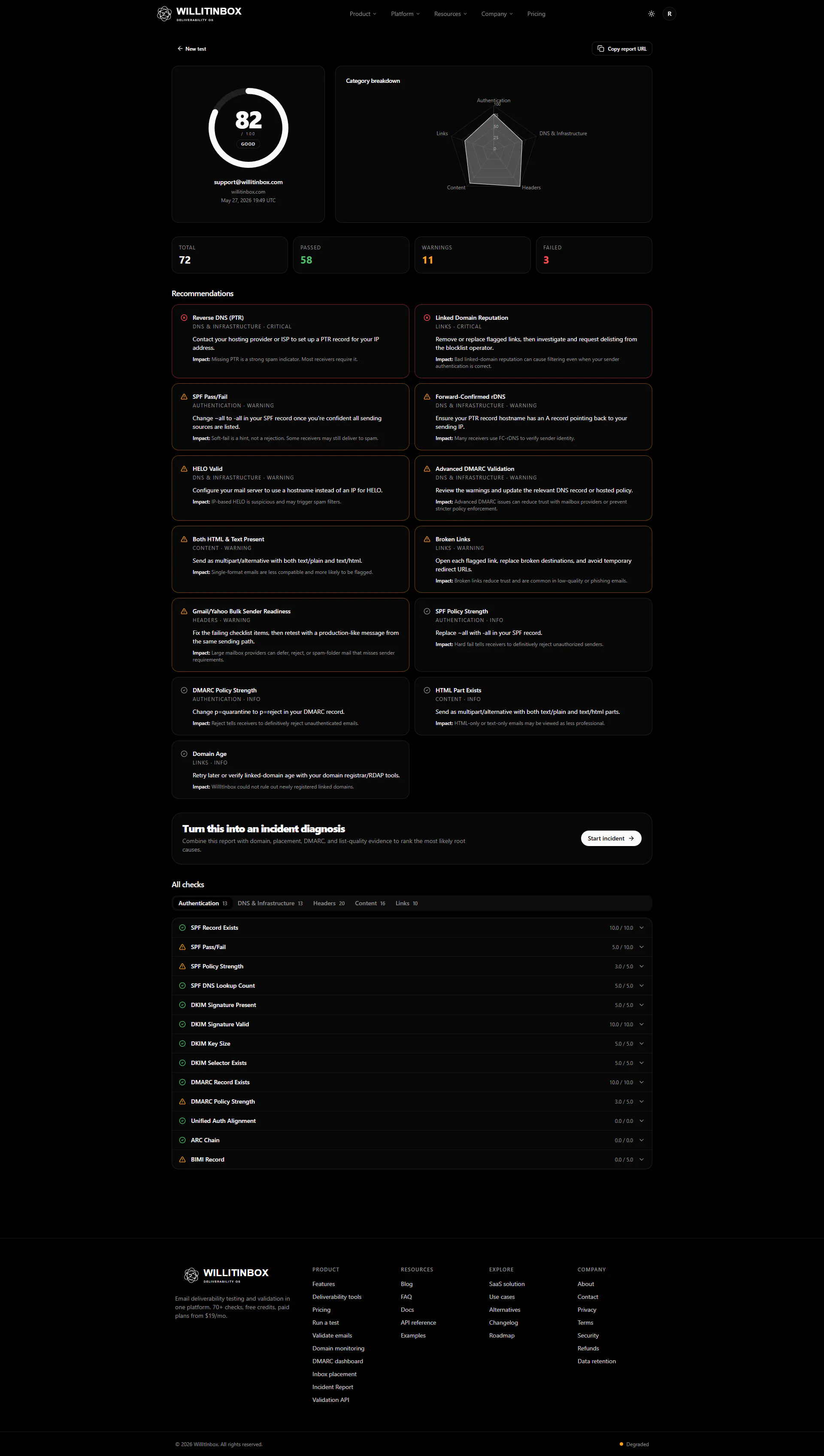Click the warning icon on HELO Valid card
824x1456 pixels.
click(184, 469)
